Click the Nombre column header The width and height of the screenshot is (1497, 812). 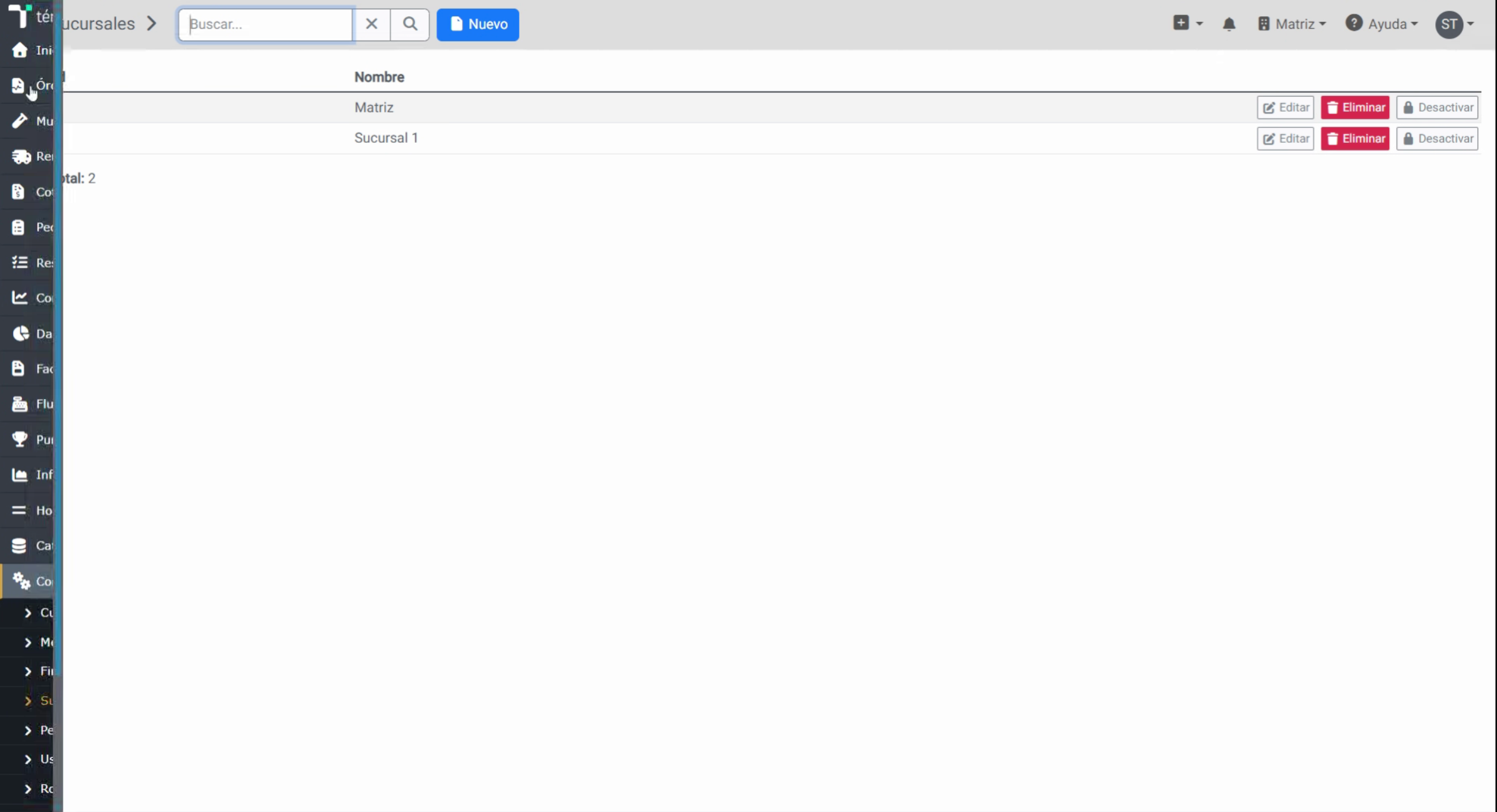379,77
